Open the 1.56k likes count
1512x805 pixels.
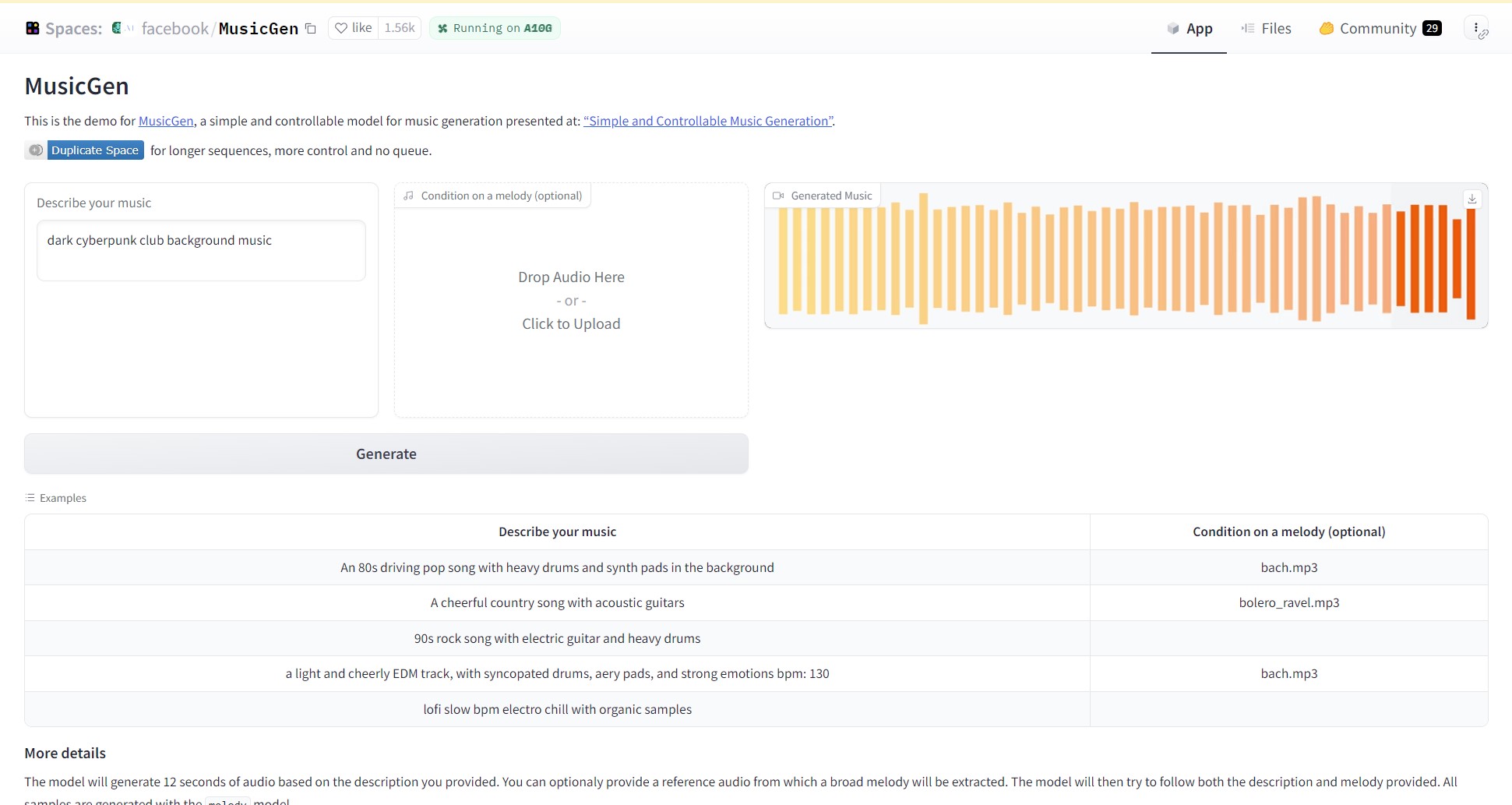(x=400, y=28)
